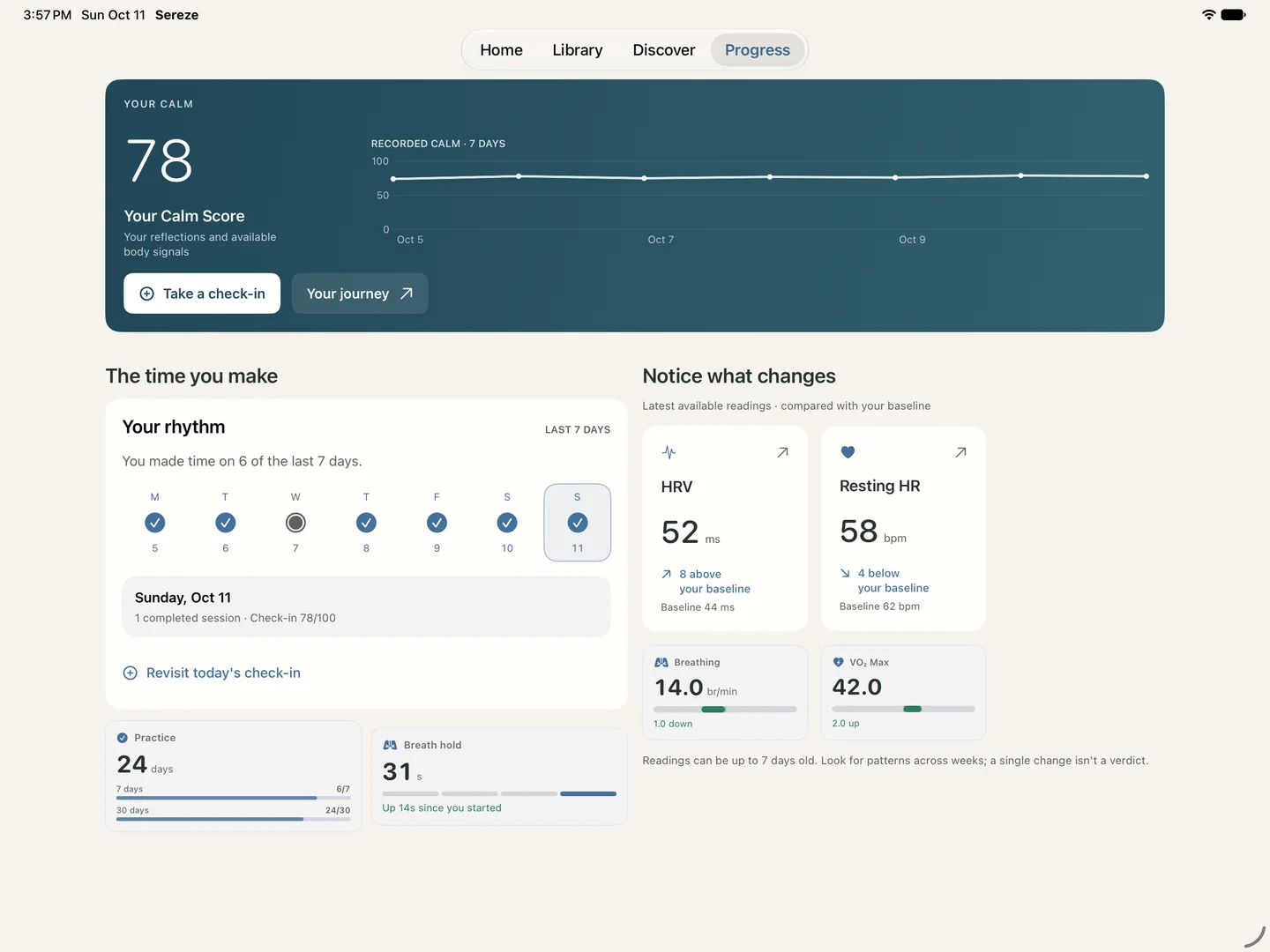Expand Resting HR card arrow icon
The image size is (1270, 952).
coord(960,452)
